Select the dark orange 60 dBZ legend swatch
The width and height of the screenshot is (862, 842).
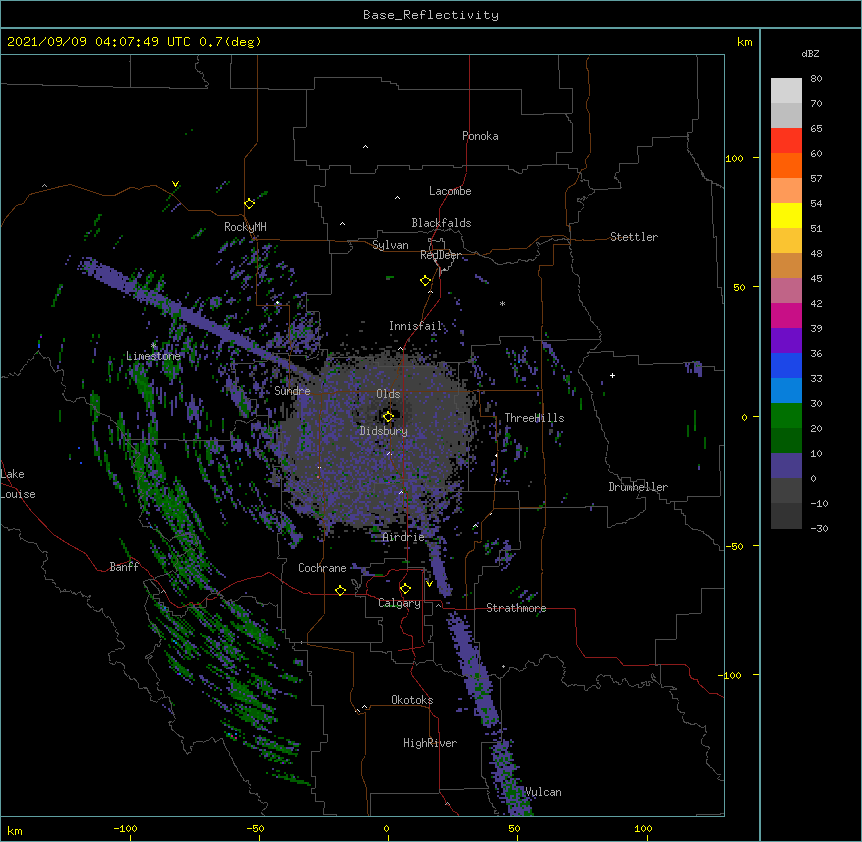(786, 165)
